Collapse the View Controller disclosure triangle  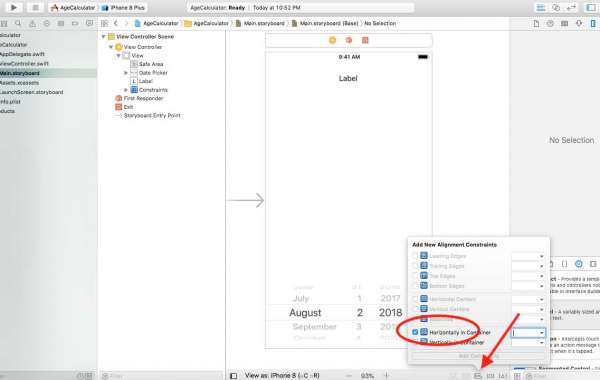pyautogui.click(x=111, y=47)
